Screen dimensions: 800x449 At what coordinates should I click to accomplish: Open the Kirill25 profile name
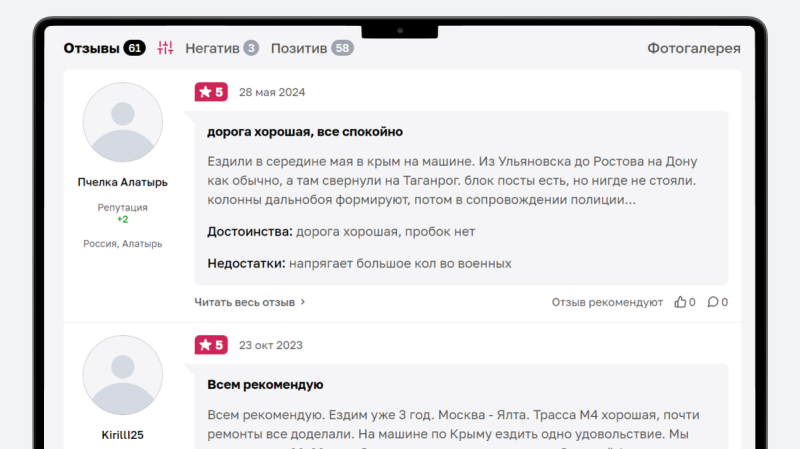coord(122,435)
